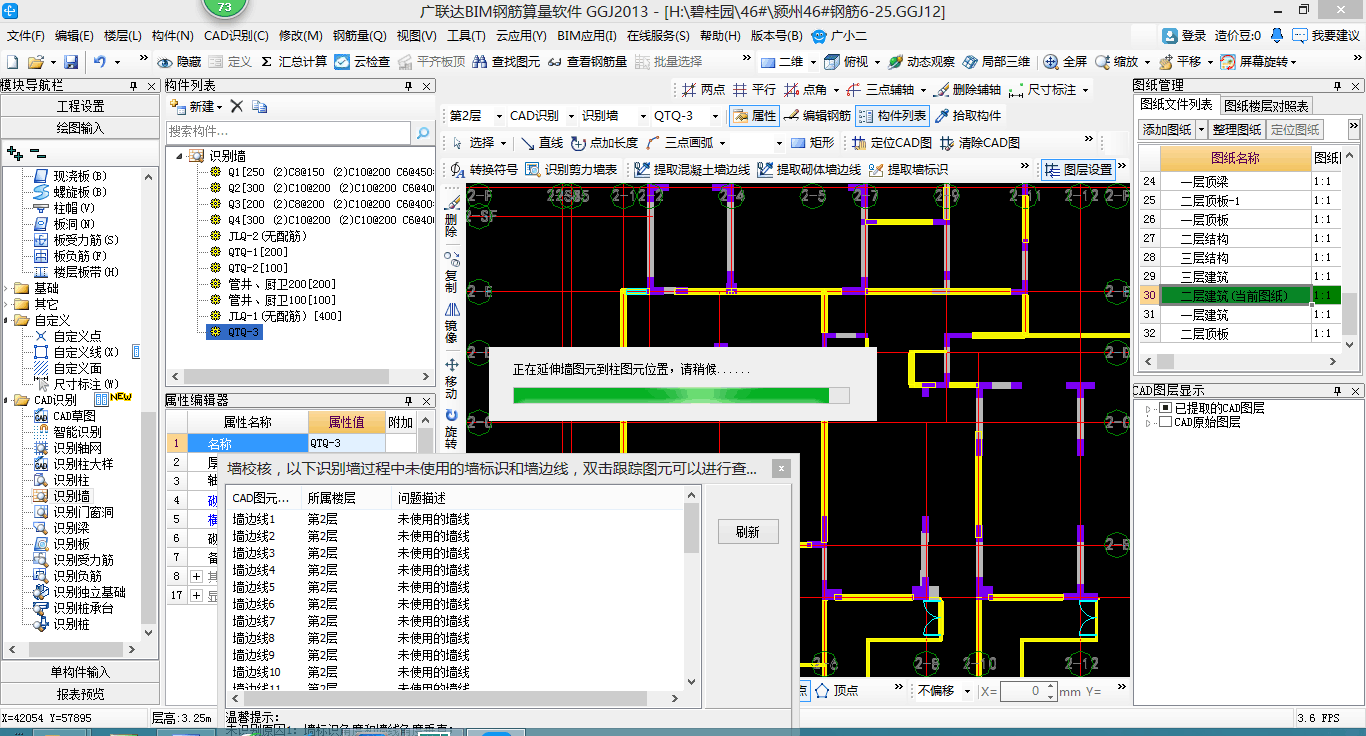The width and height of the screenshot is (1366, 736).
Task: Toggle 图层设置 layer settings button
Action: pos(1079,170)
